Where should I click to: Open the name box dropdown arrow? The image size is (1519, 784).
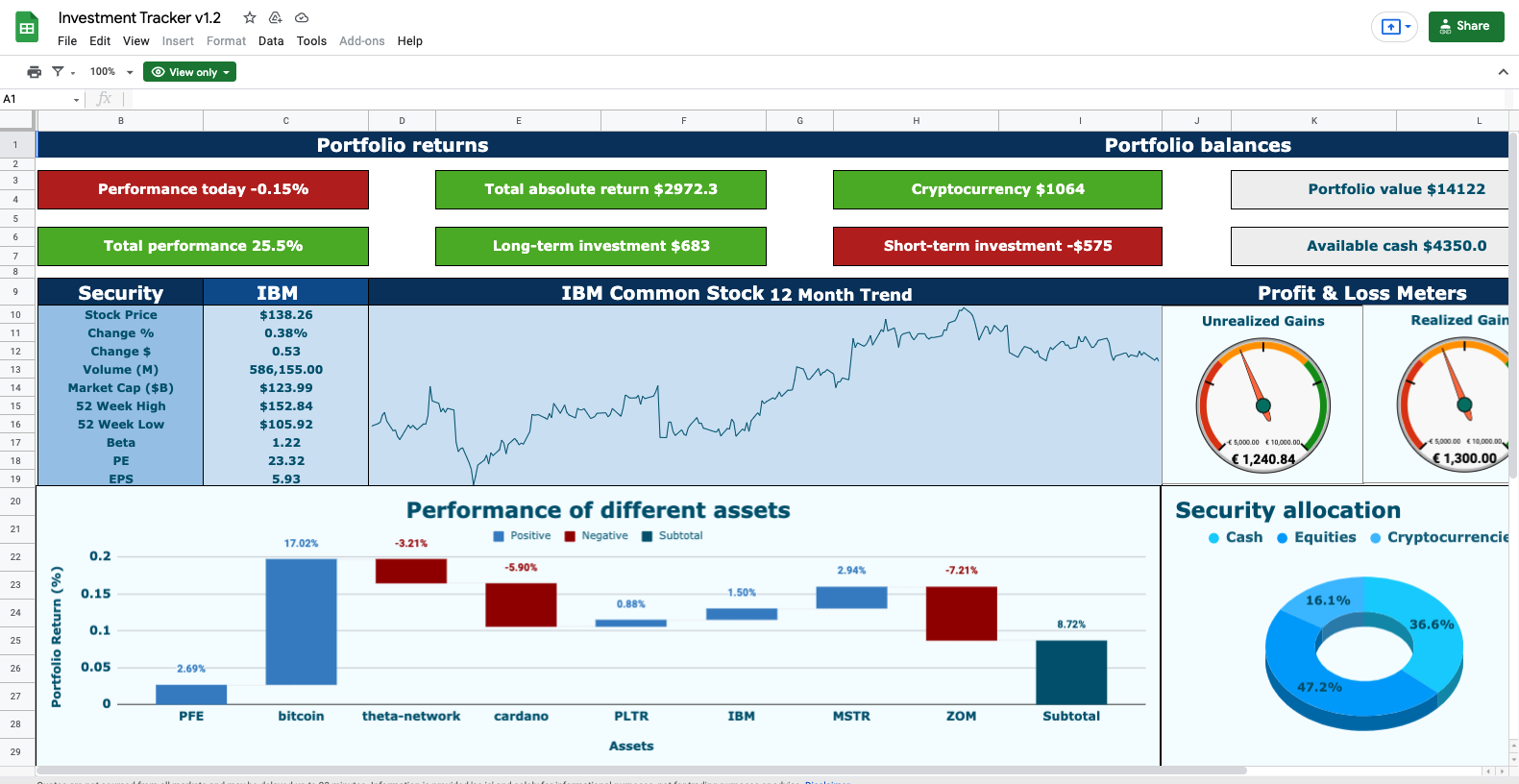click(x=77, y=100)
